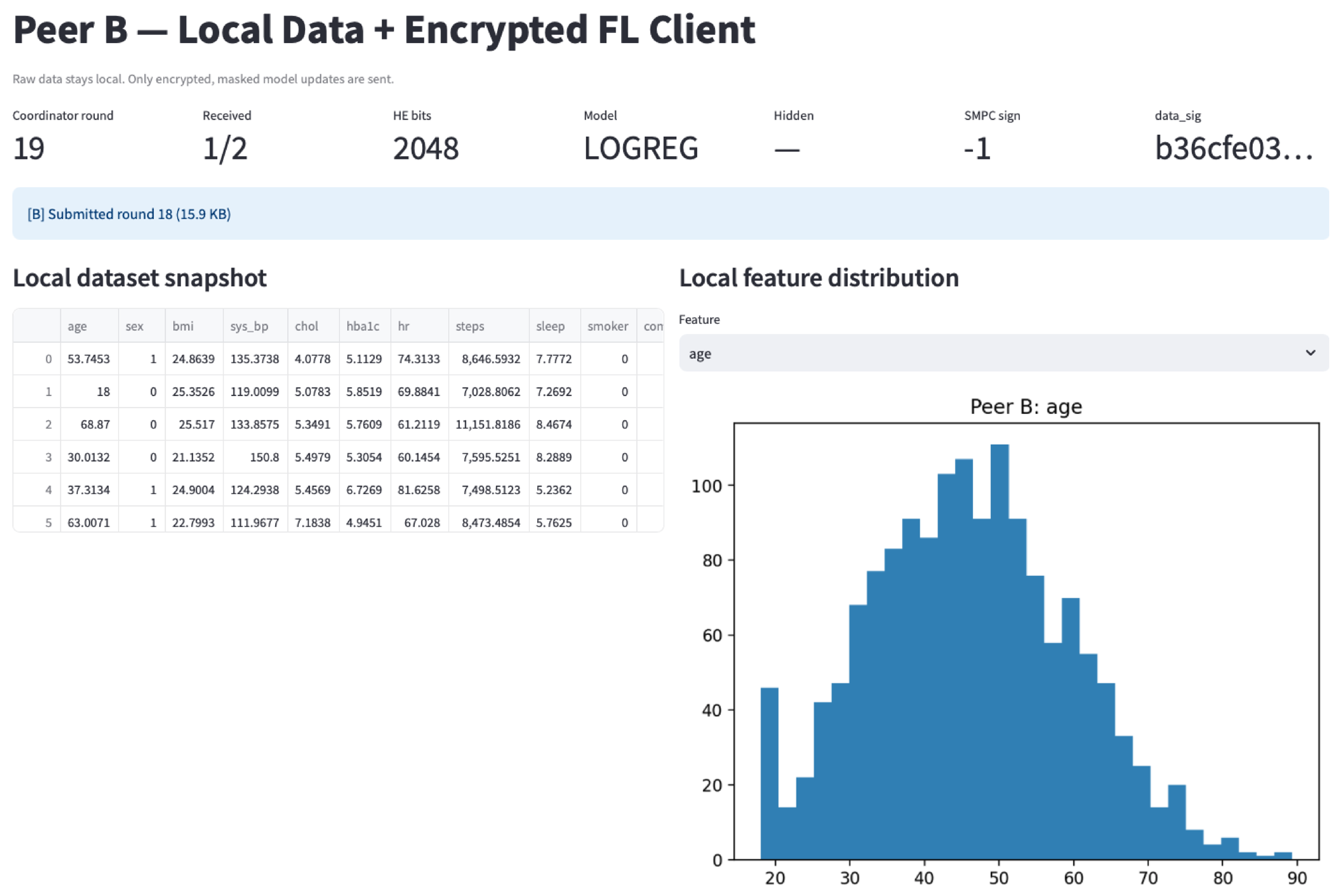The height and width of the screenshot is (896, 1340).
Task: Click row index 5 in the snapshot table
Action: click(47, 522)
